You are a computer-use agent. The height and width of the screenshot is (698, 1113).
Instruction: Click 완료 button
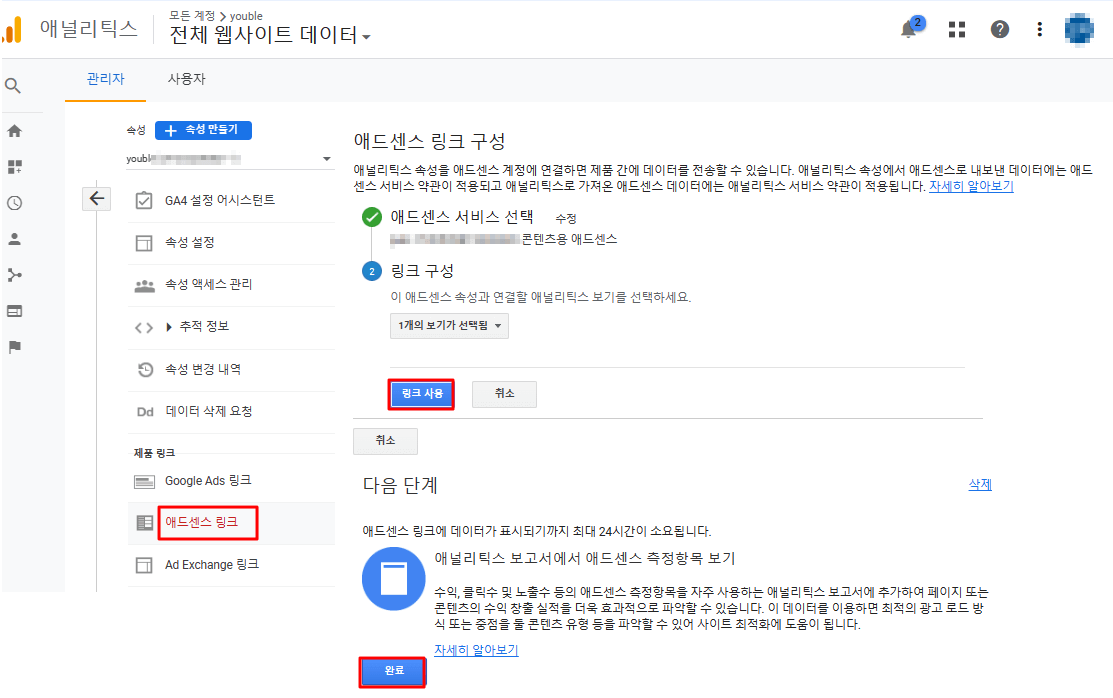pyautogui.click(x=393, y=671)
